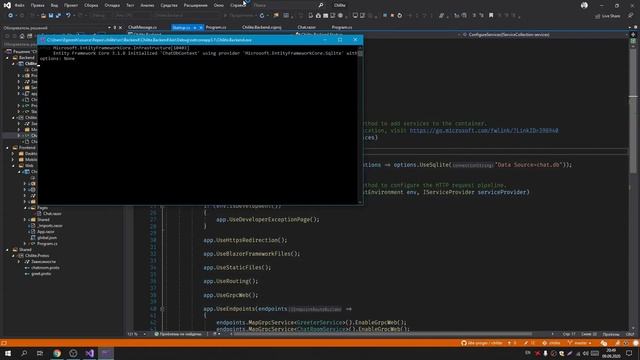Select greet.proto in Solution Explorer

(x=41, y=274)
